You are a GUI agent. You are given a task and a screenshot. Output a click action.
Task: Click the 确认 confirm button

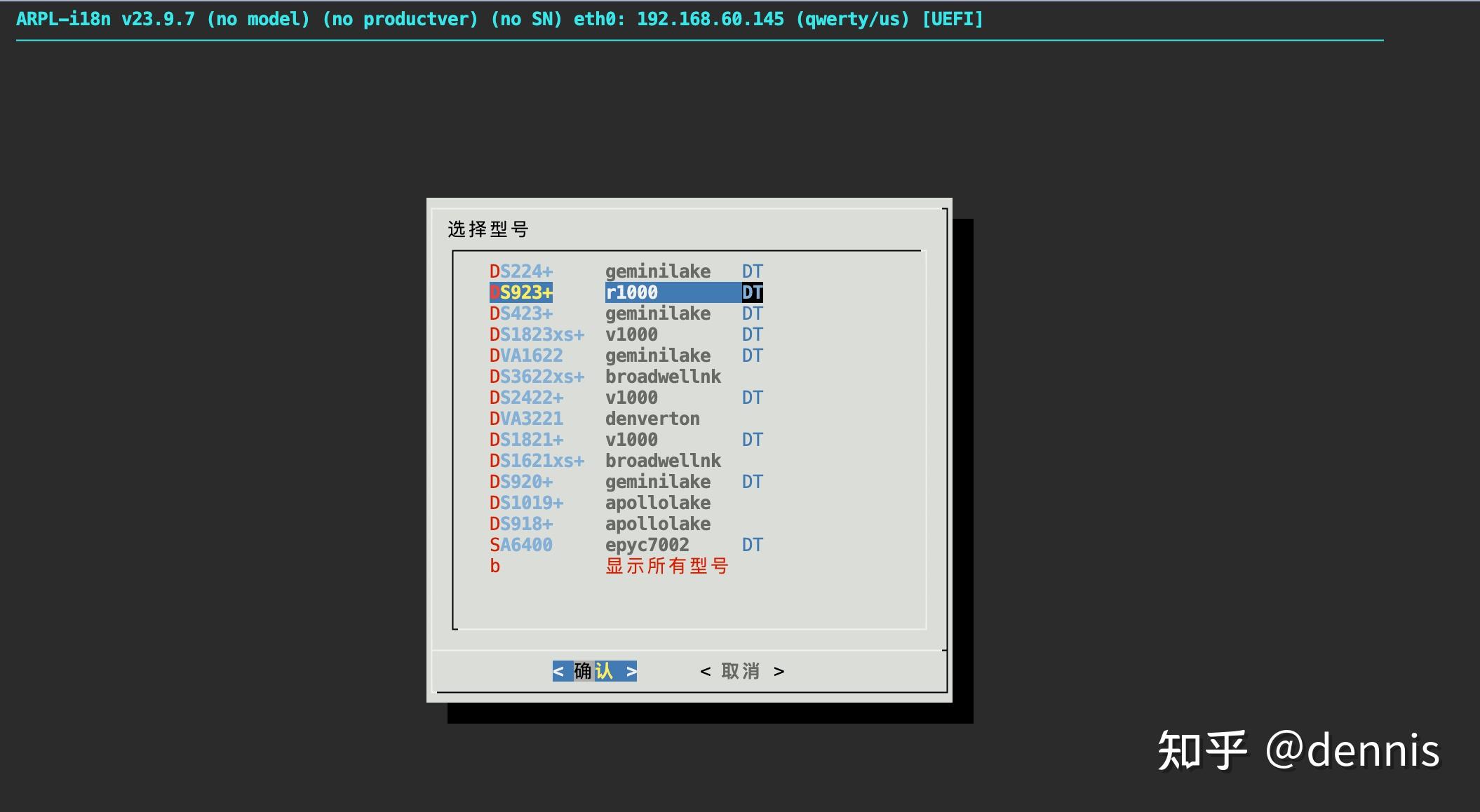pos(593,671)
